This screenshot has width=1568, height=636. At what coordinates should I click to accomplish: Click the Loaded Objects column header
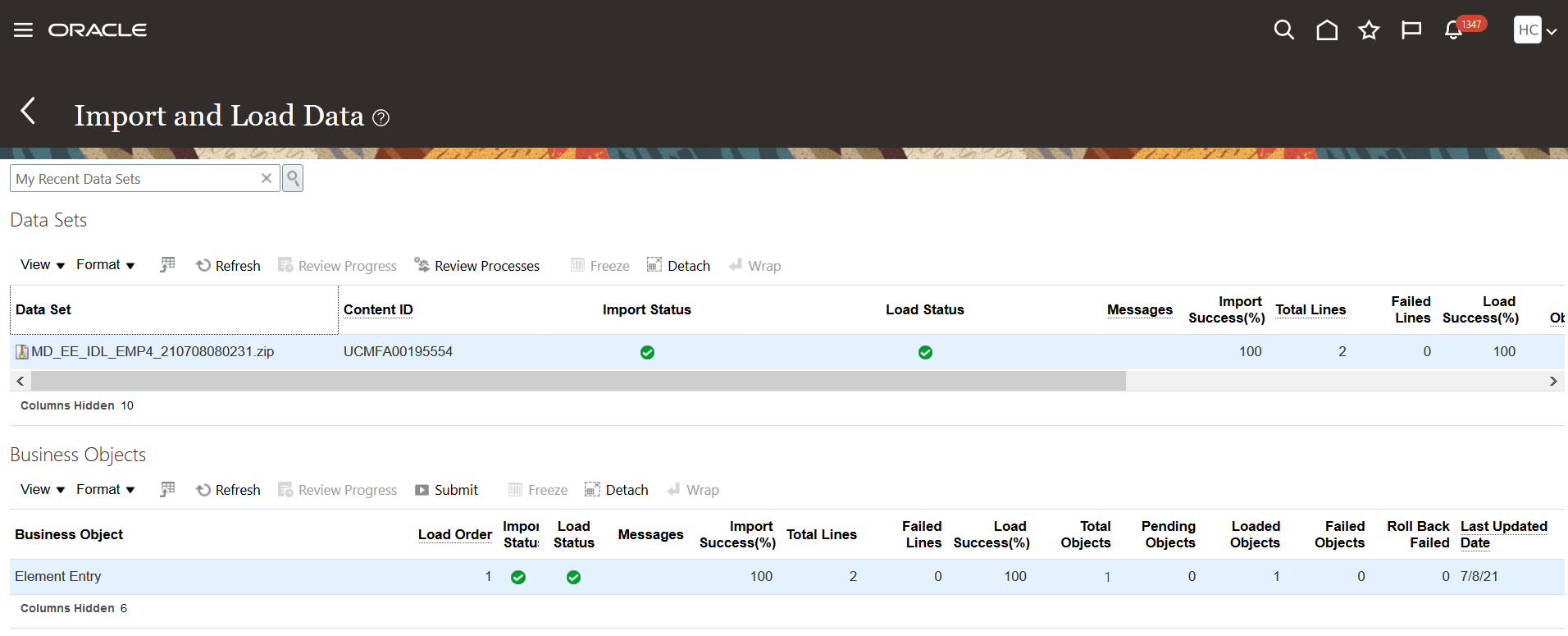coord(1256,534)
